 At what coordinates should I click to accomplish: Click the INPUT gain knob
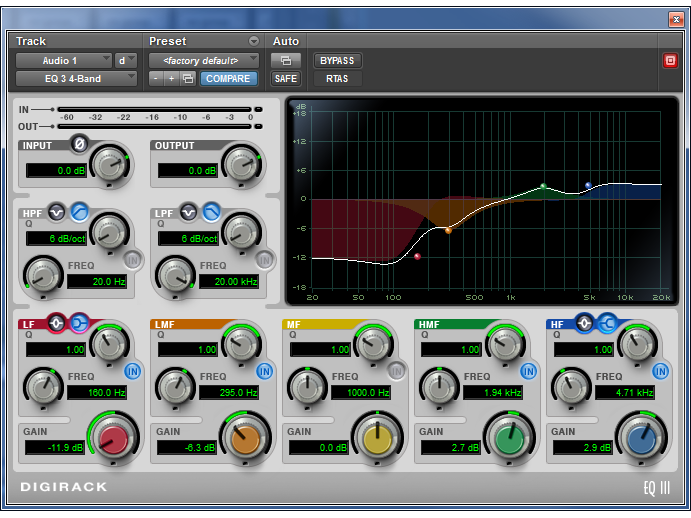tap(109, 165)
